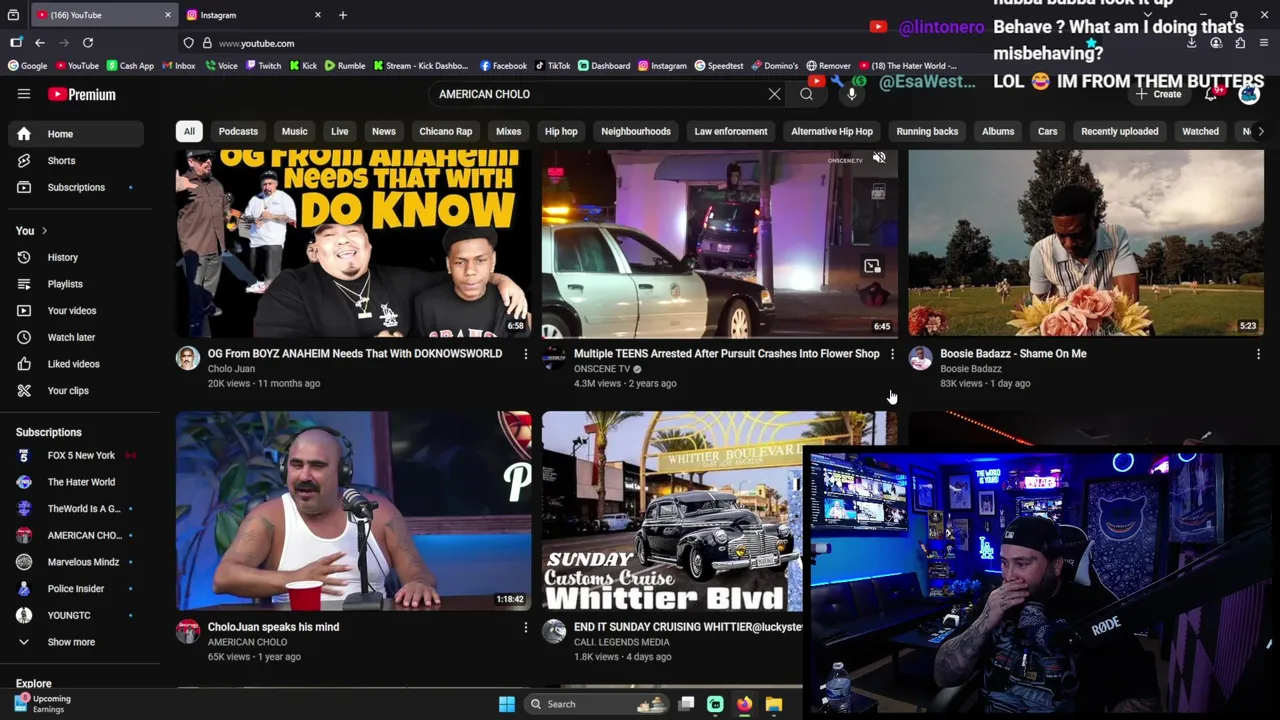The height and width of the screenshot is (720, 1280).
Task: Click the YouTube Premium logo
Action: [82, 94]
